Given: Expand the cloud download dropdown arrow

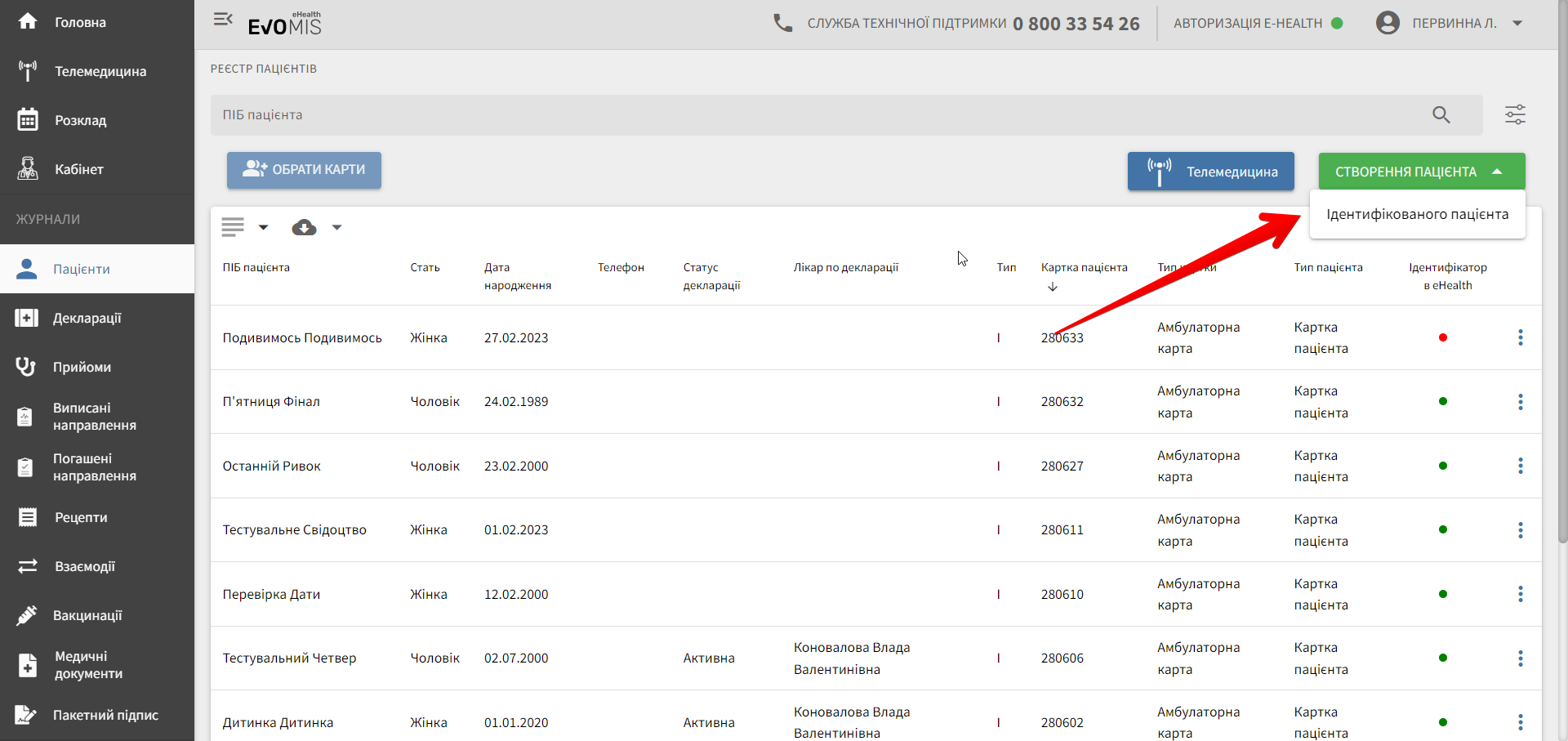Looking at the screenshot, I should click(x=336, y=228).
